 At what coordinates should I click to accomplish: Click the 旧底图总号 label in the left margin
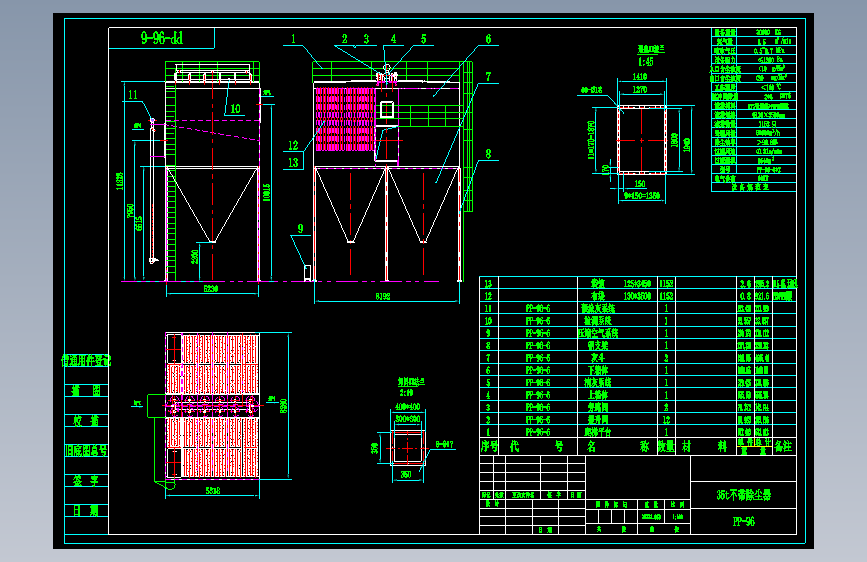coord(86,451)
